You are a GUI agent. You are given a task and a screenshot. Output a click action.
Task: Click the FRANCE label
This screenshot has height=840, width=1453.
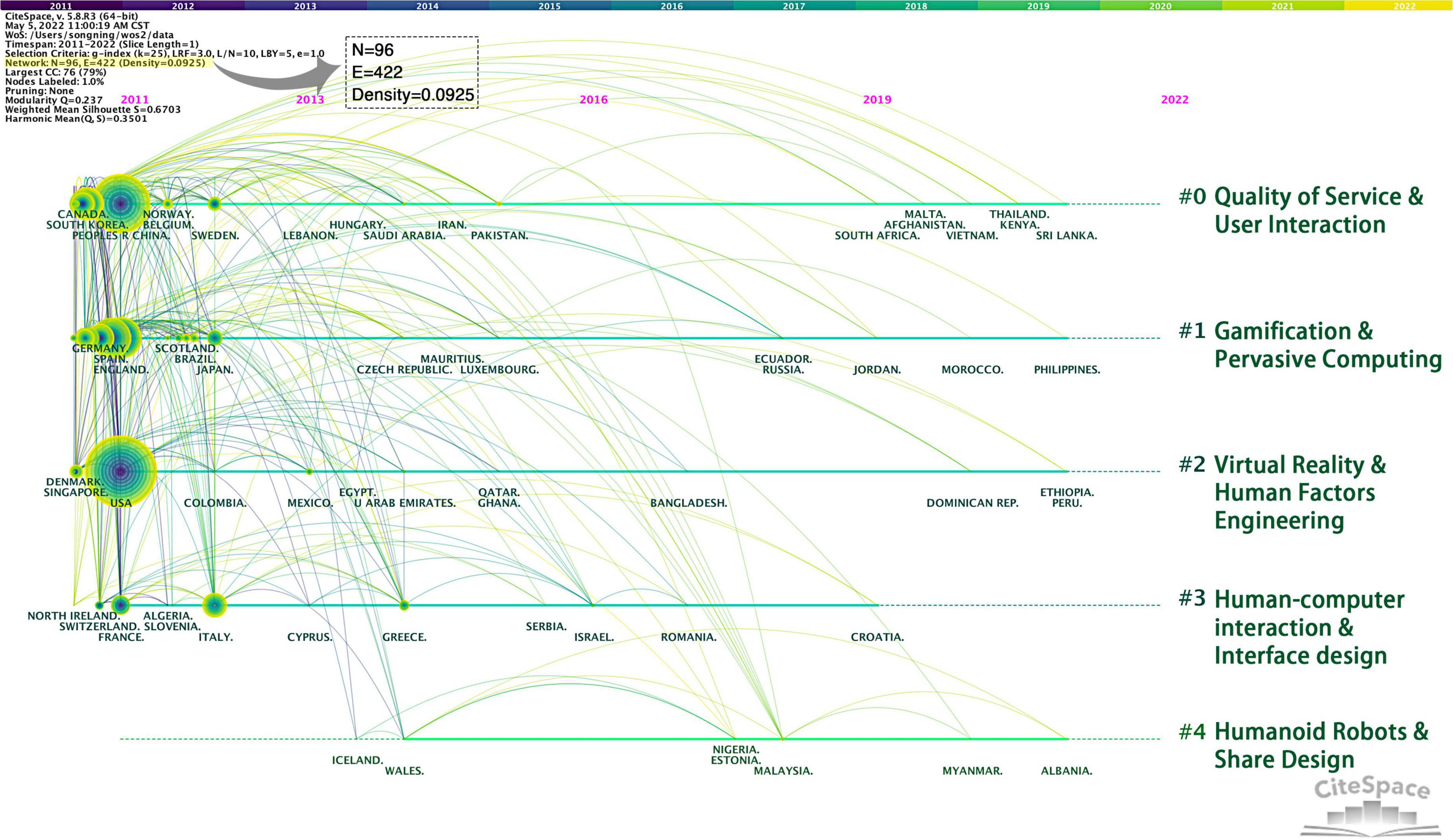pyautogui.click(x=121, y=637)
